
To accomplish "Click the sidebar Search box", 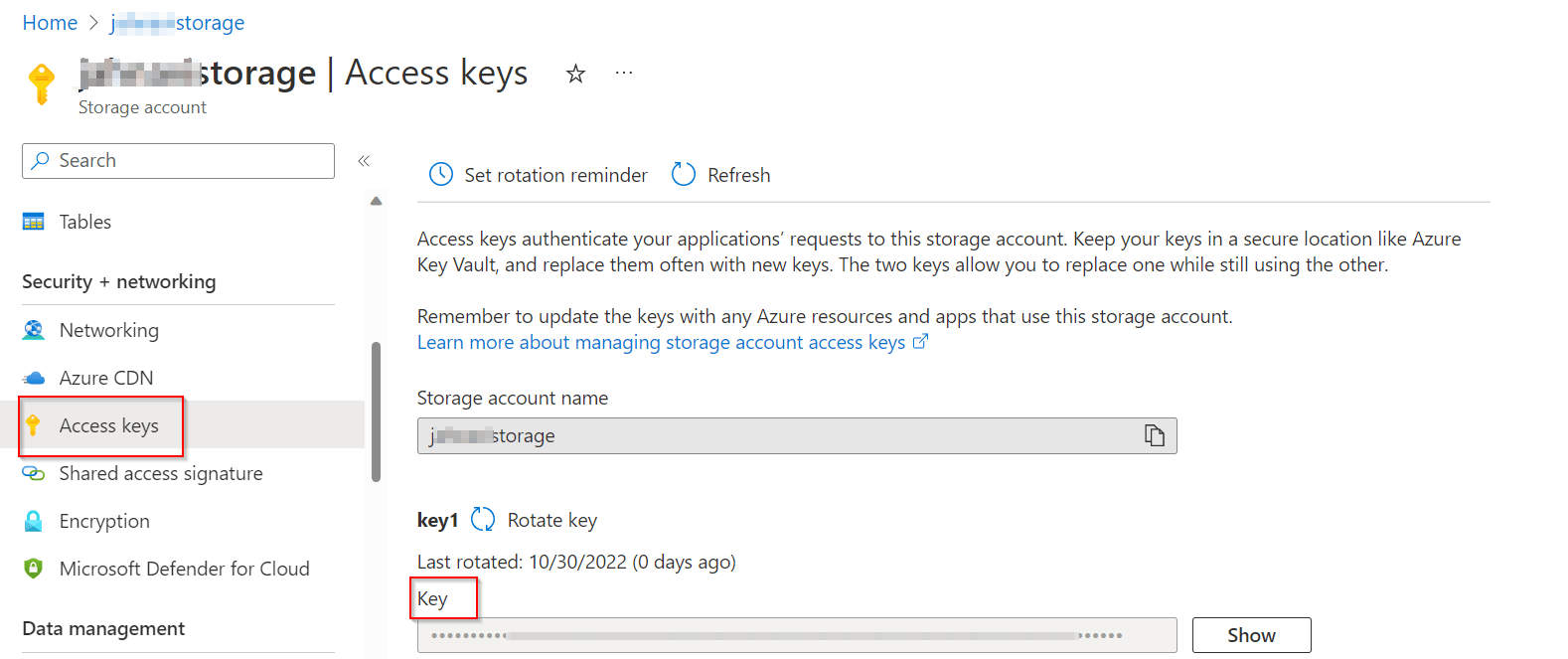I will tap(178, 161).
